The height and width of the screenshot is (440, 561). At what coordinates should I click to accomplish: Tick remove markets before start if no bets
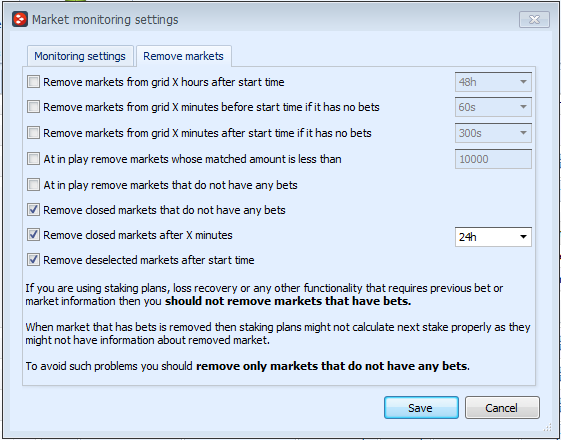pyautogui.click(x=34, y=107)
